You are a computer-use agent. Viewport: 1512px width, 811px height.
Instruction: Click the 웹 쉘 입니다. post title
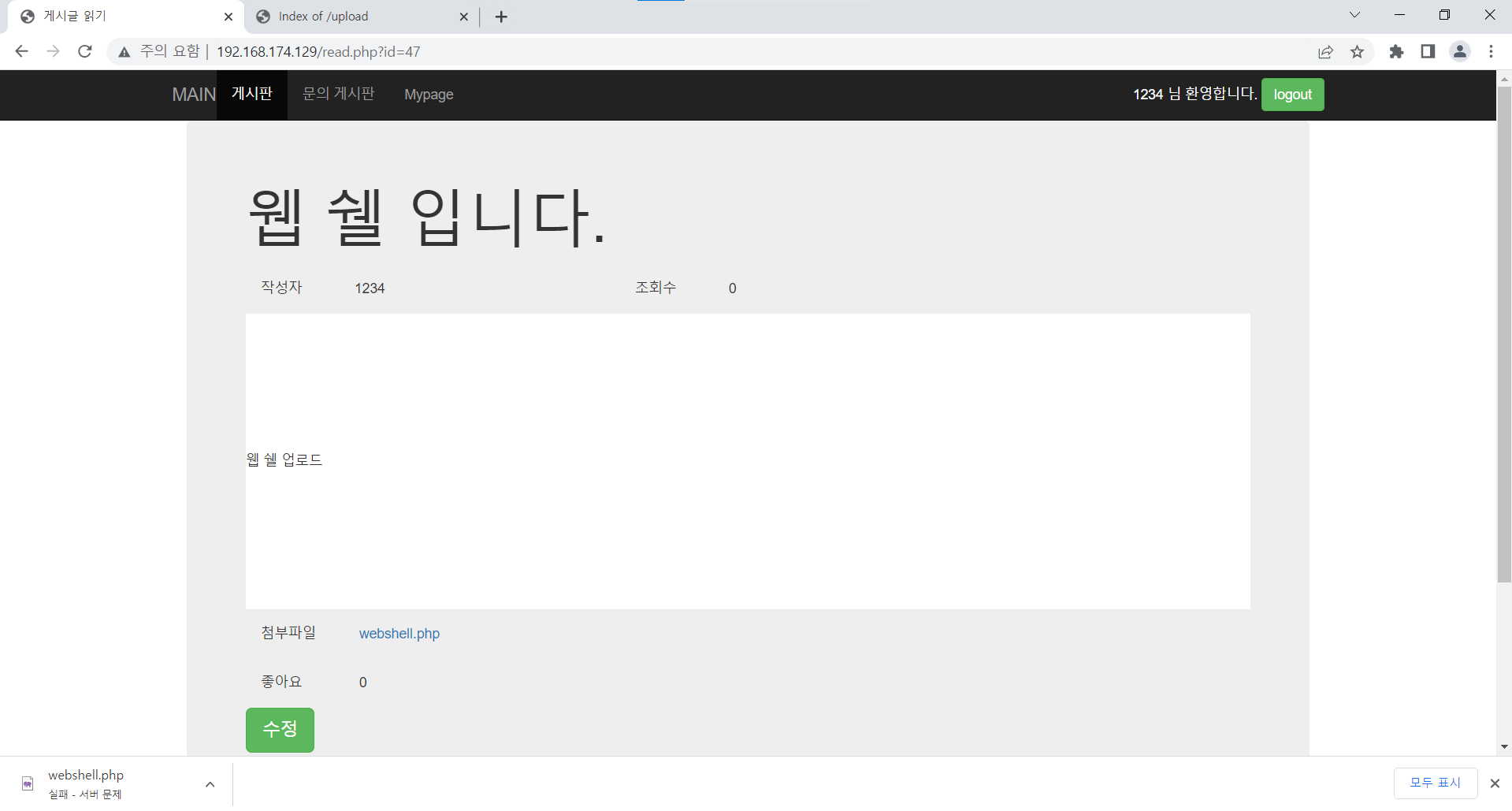click(x=426, y=218)
